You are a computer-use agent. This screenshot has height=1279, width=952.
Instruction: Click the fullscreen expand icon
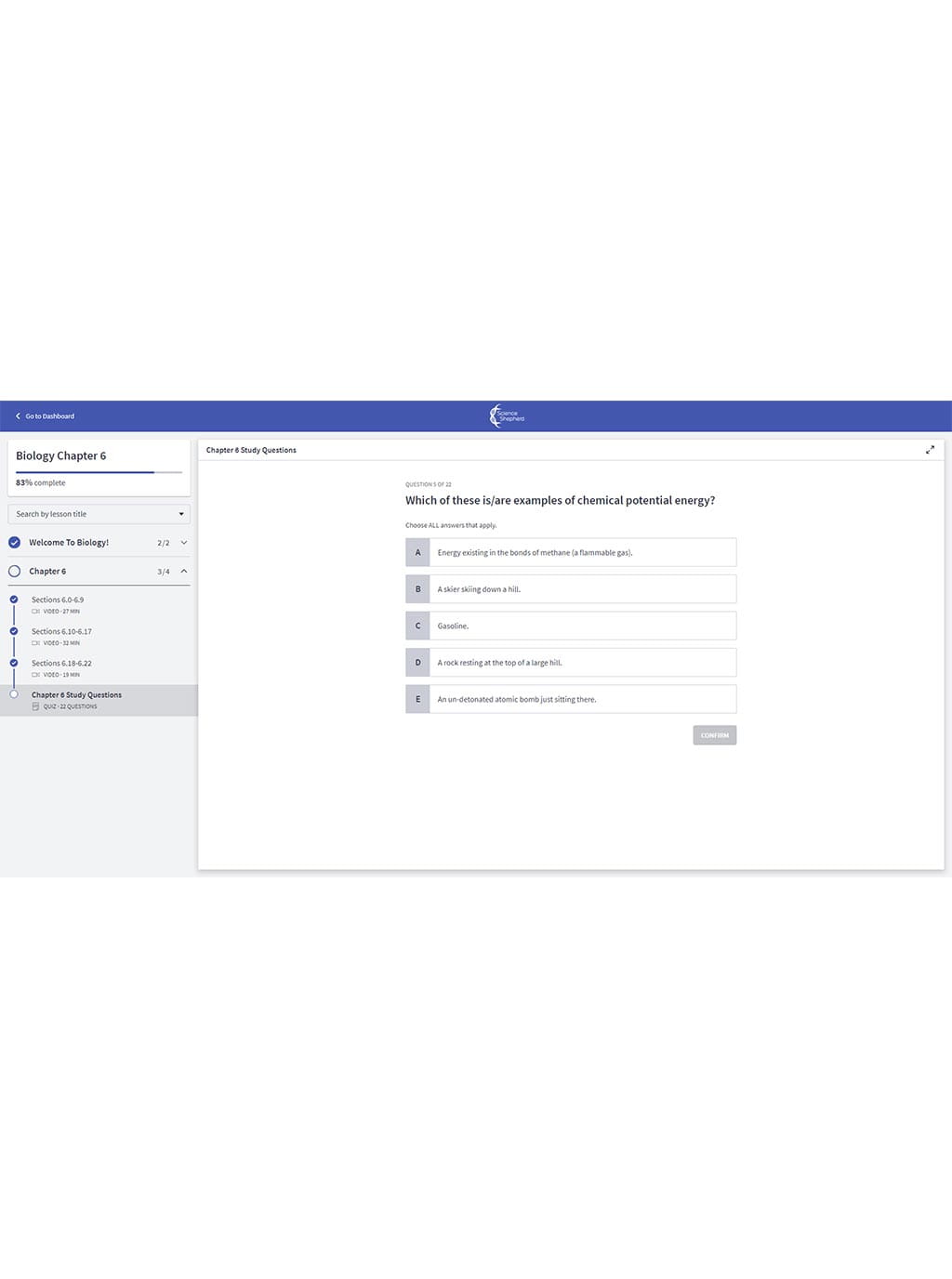930,450
